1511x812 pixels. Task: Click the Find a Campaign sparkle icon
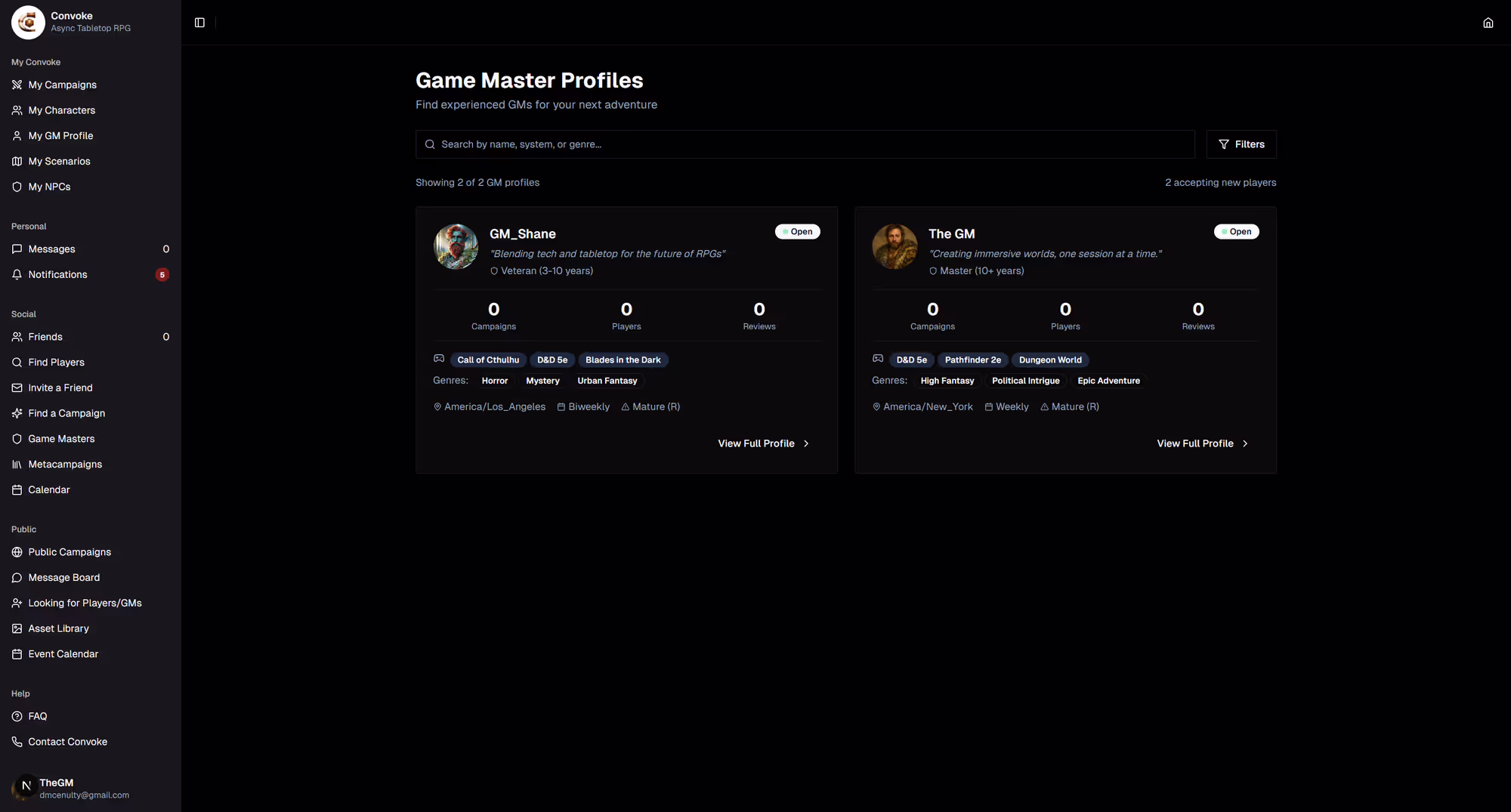click(17, 413)
